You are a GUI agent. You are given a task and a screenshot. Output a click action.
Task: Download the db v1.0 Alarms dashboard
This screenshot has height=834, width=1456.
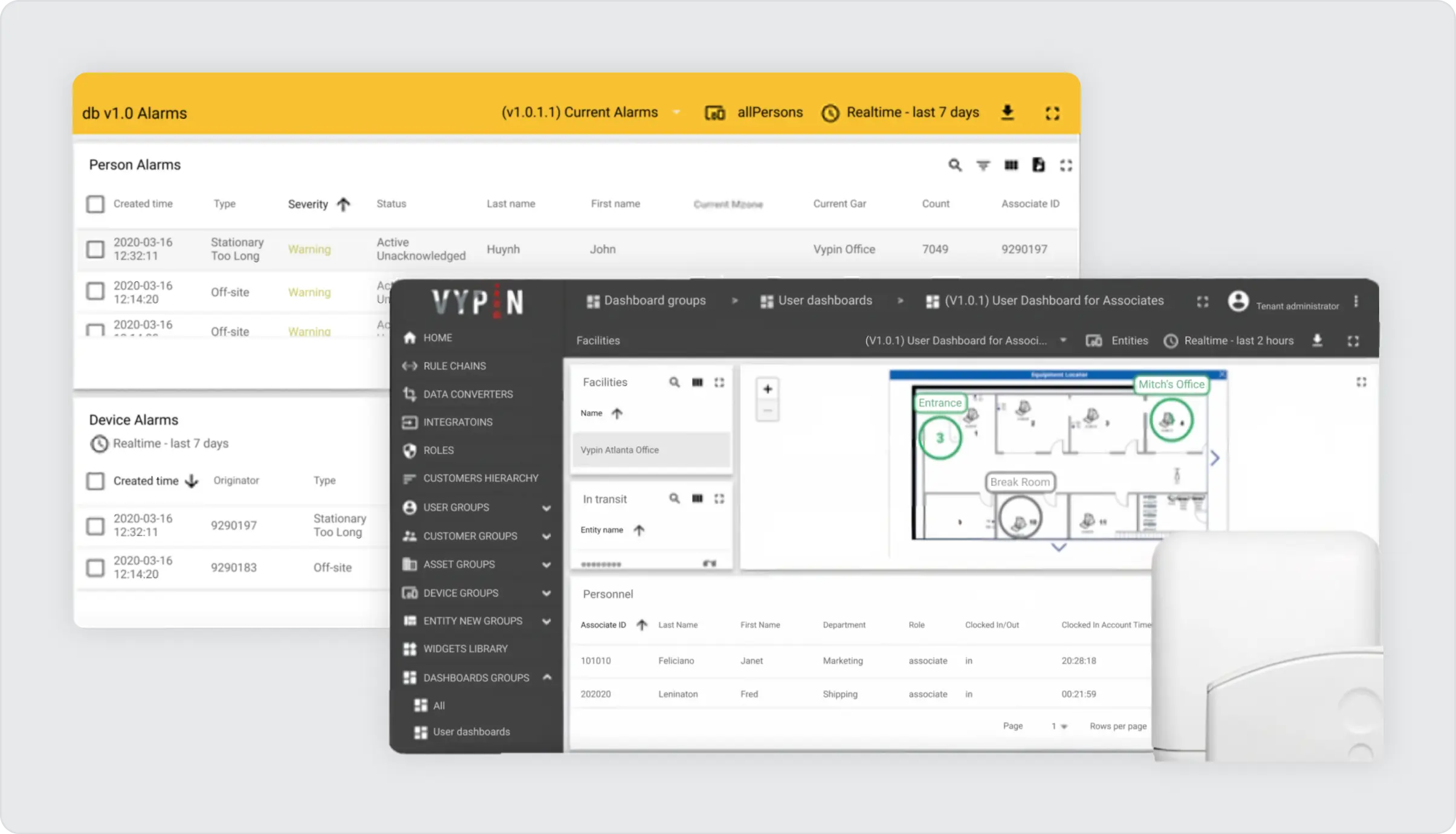pyautogui.click(x=1008, y=112)
